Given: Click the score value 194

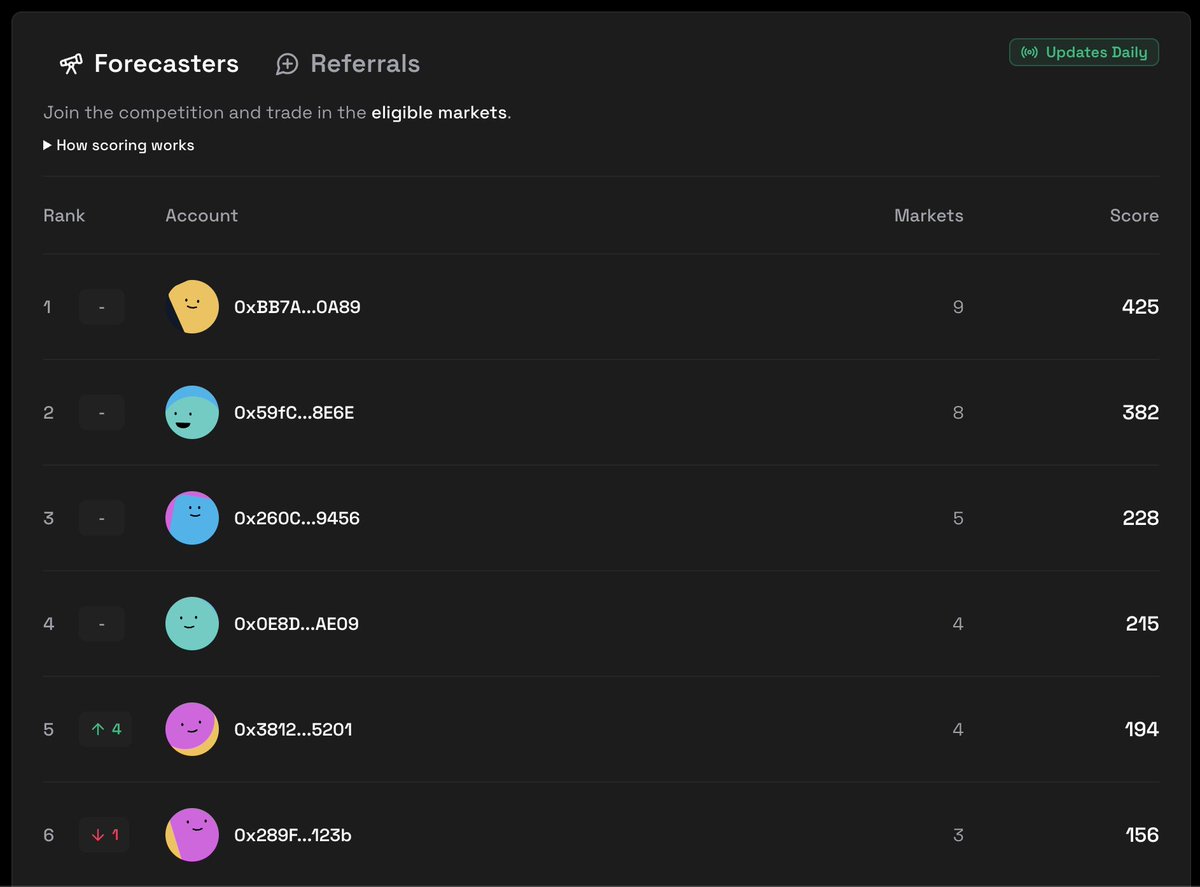Looking at the screenshot, I should click(x=1142, y=730).
